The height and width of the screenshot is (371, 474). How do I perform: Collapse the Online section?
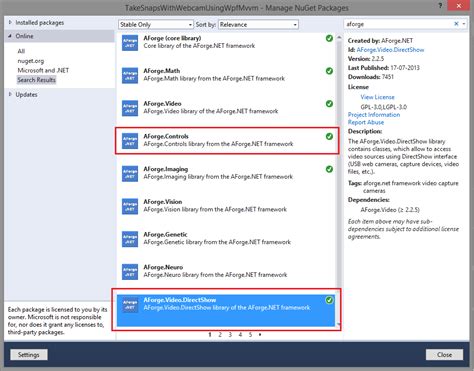[x=10, y=36]
